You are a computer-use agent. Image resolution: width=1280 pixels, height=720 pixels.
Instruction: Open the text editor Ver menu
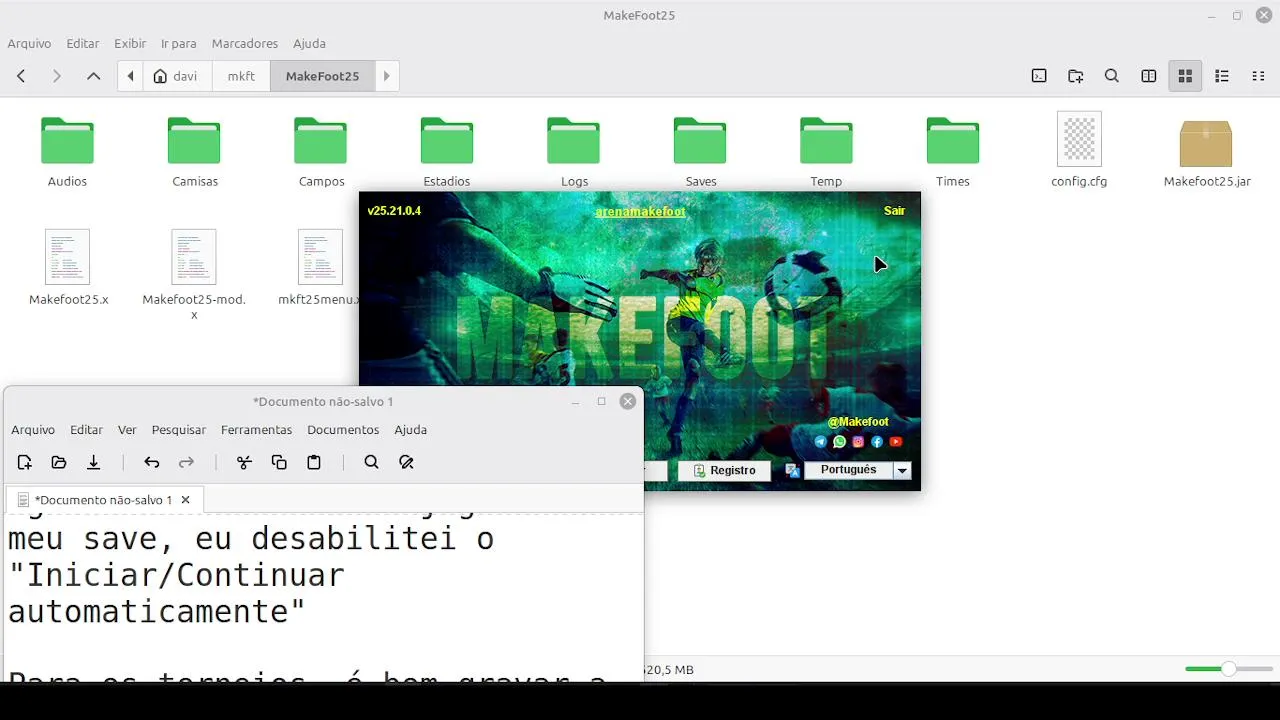point(127,430)
